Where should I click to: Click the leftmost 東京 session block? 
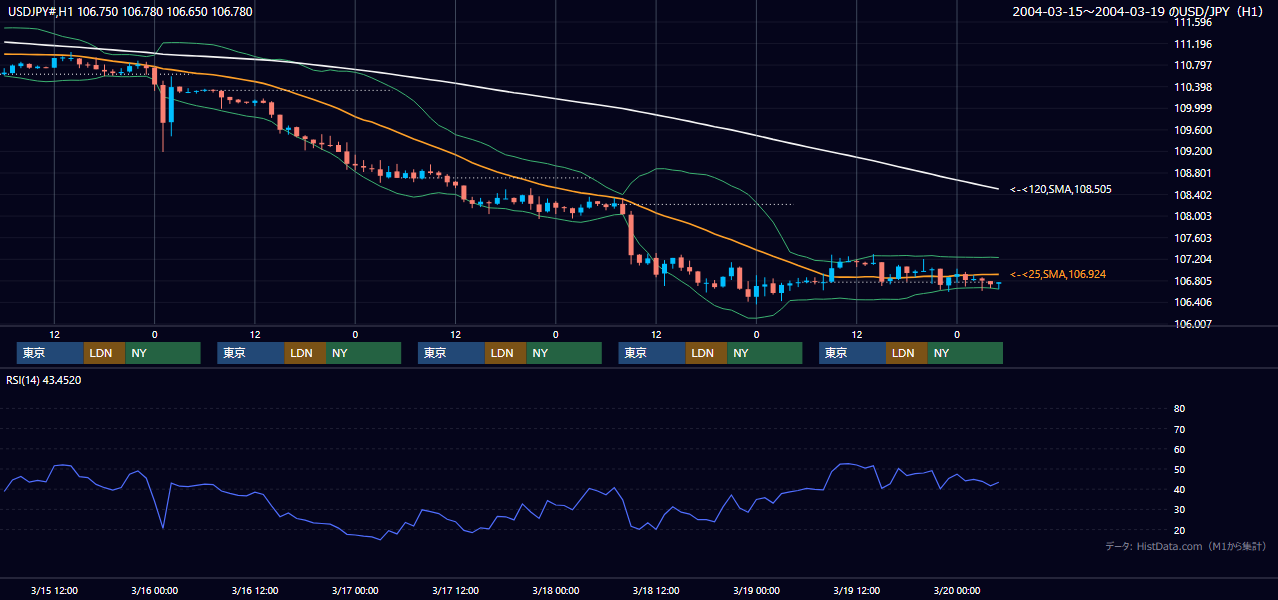coord(51,353)
